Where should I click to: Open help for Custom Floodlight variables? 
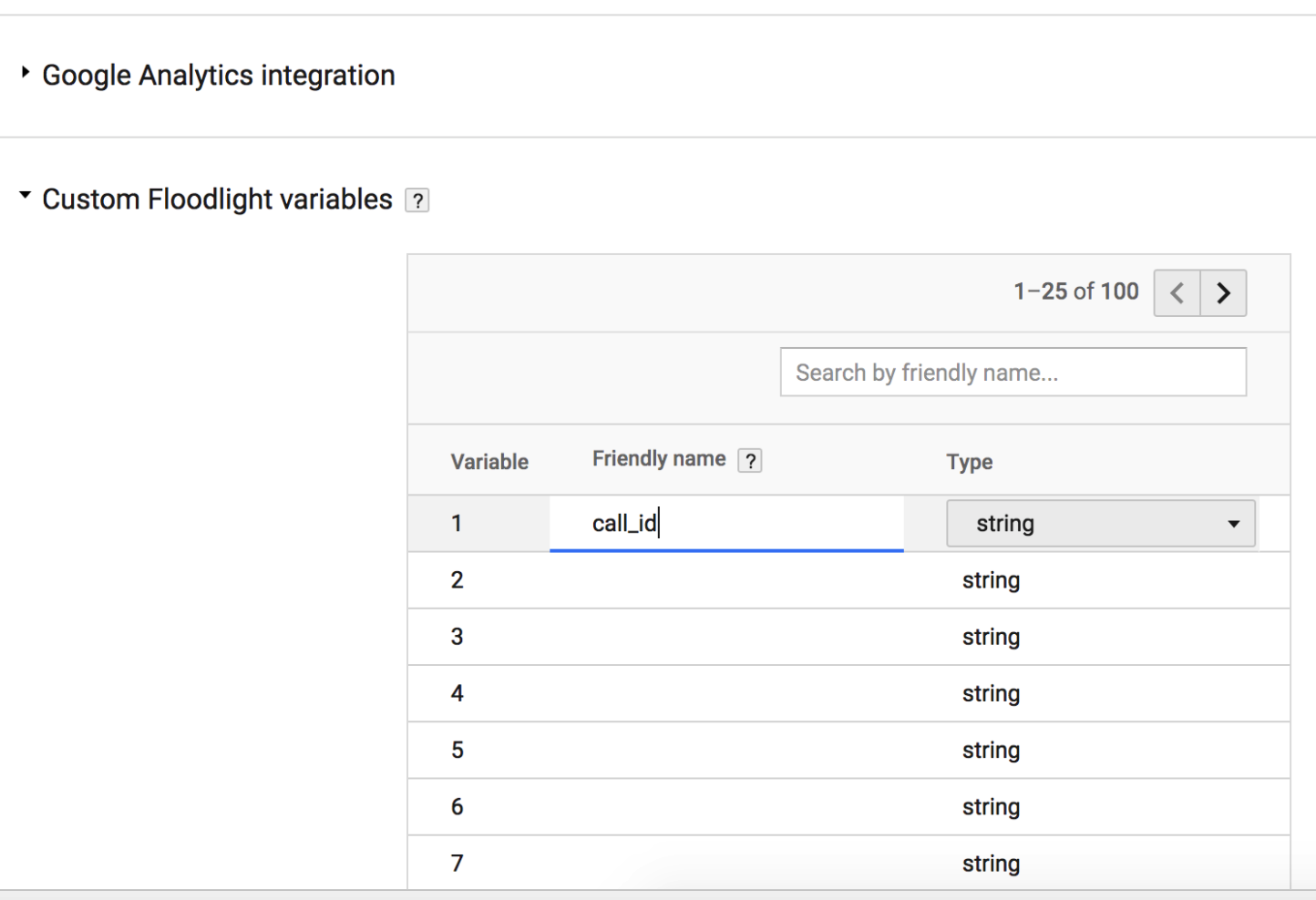coord(417,200)
